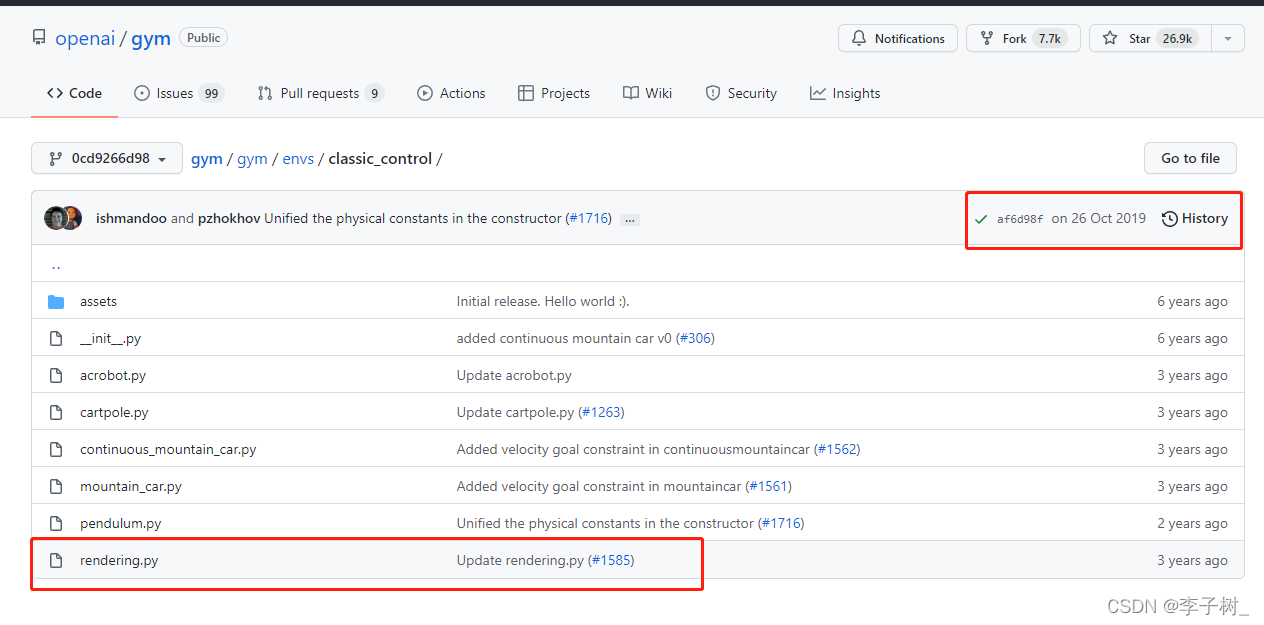Click the fork count 7.7k badge

click(x=1049, y=38)
